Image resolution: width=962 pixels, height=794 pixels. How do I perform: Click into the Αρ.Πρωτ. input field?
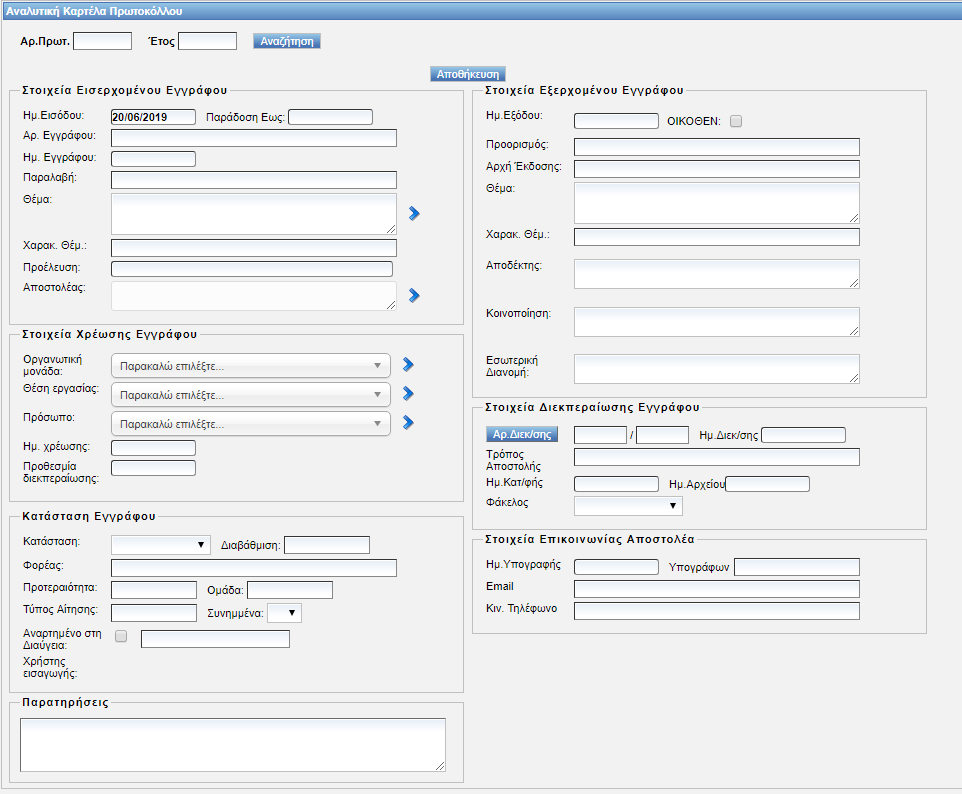click(x=103, y=41)
